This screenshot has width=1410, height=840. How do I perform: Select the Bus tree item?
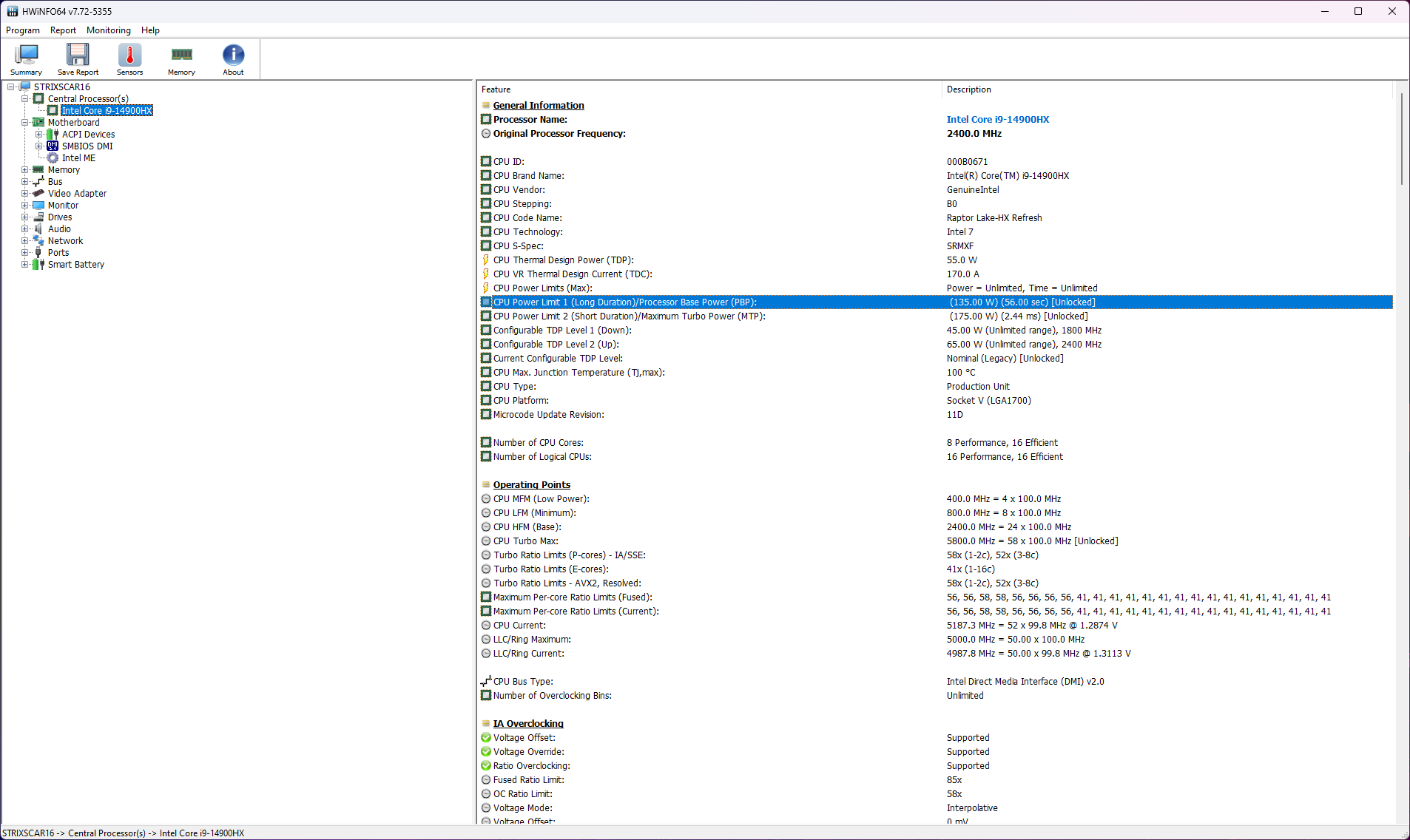[55, 181]
